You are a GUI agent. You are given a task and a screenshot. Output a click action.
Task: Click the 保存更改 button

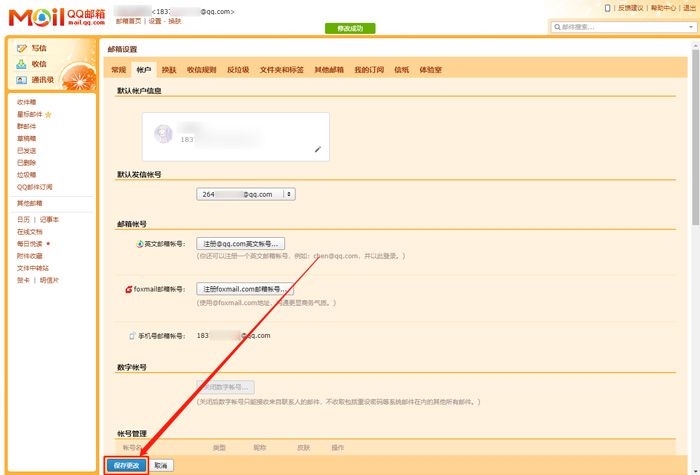(x=127, y=466)
